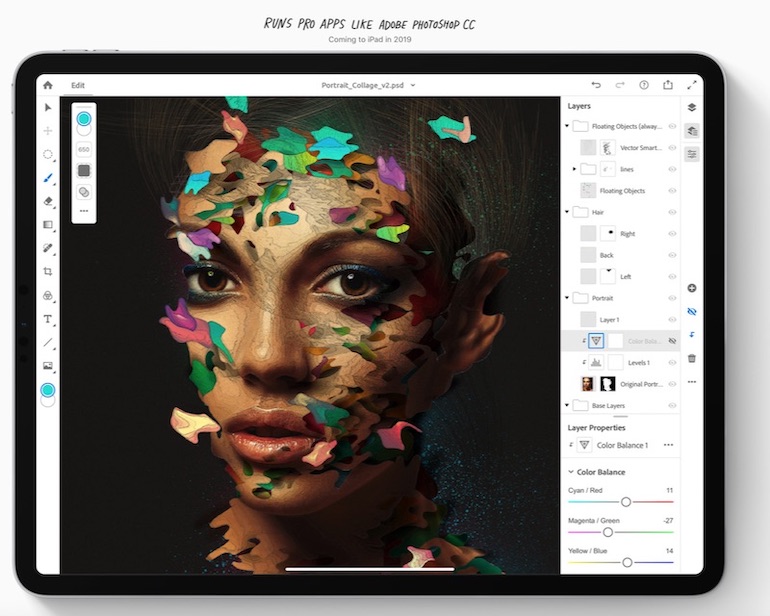Select the Layer 1 row
Viewport: 770px width, 616px height.
click(620, 319)
